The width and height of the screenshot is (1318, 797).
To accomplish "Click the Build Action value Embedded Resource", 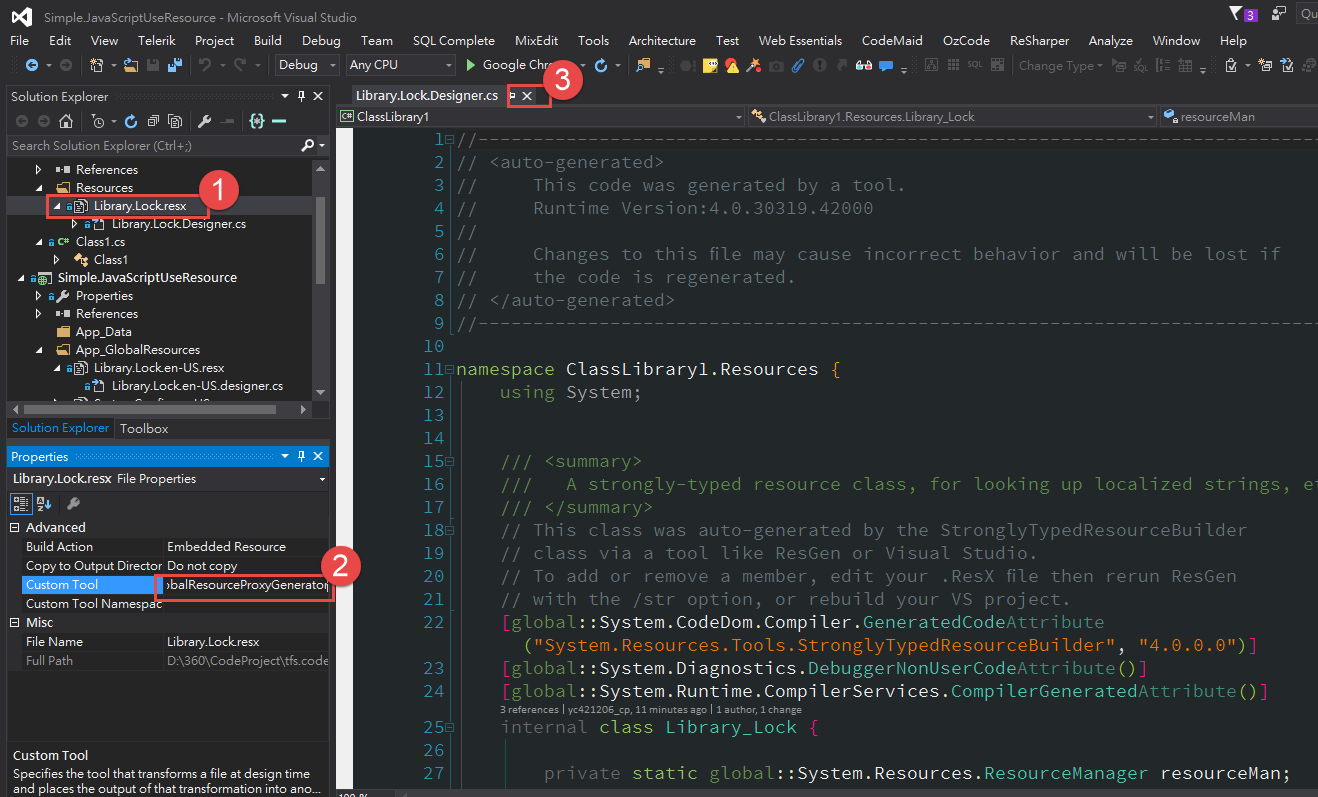I will pos(246,547).
